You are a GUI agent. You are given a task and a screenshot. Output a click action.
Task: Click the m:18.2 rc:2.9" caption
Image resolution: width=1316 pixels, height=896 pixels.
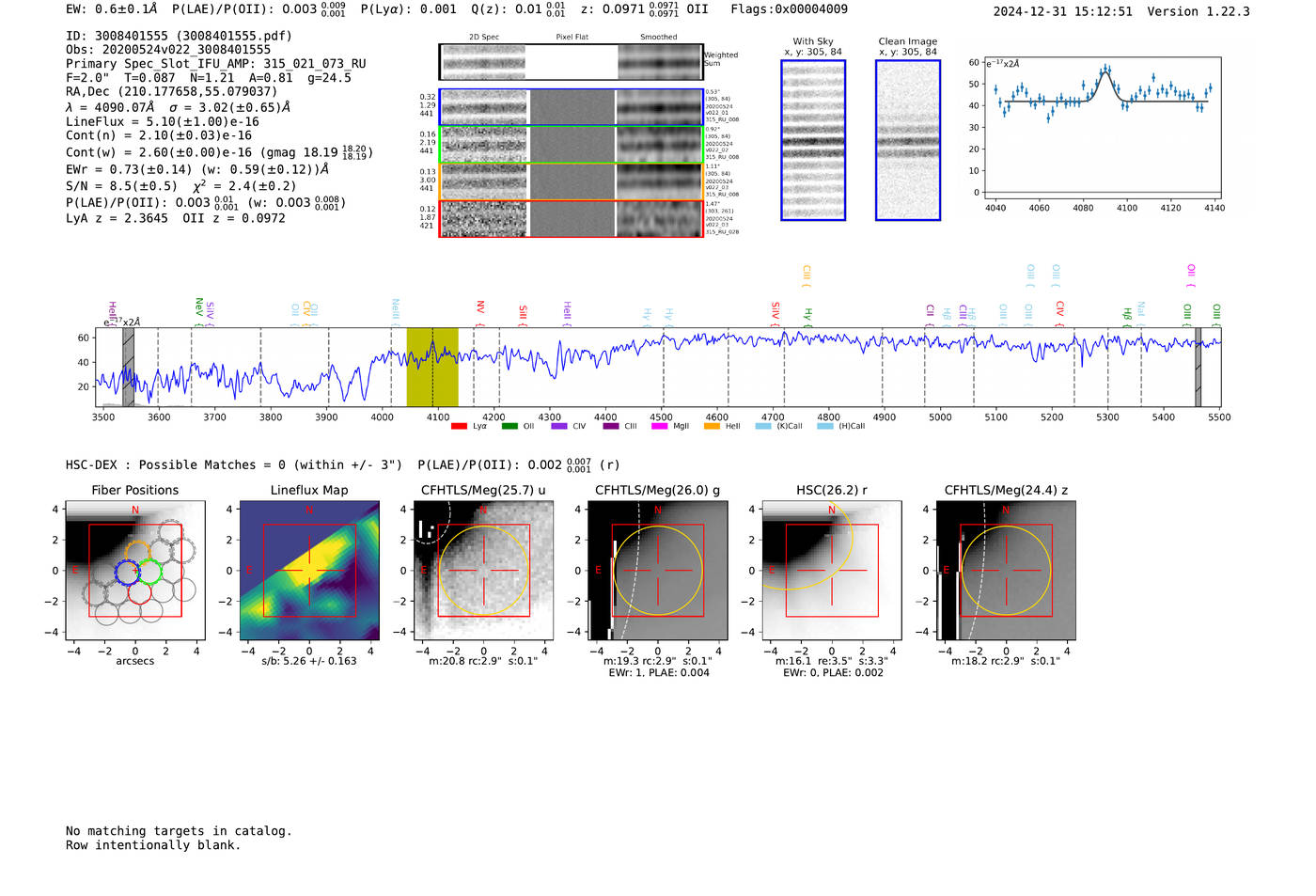(1006, 661)
